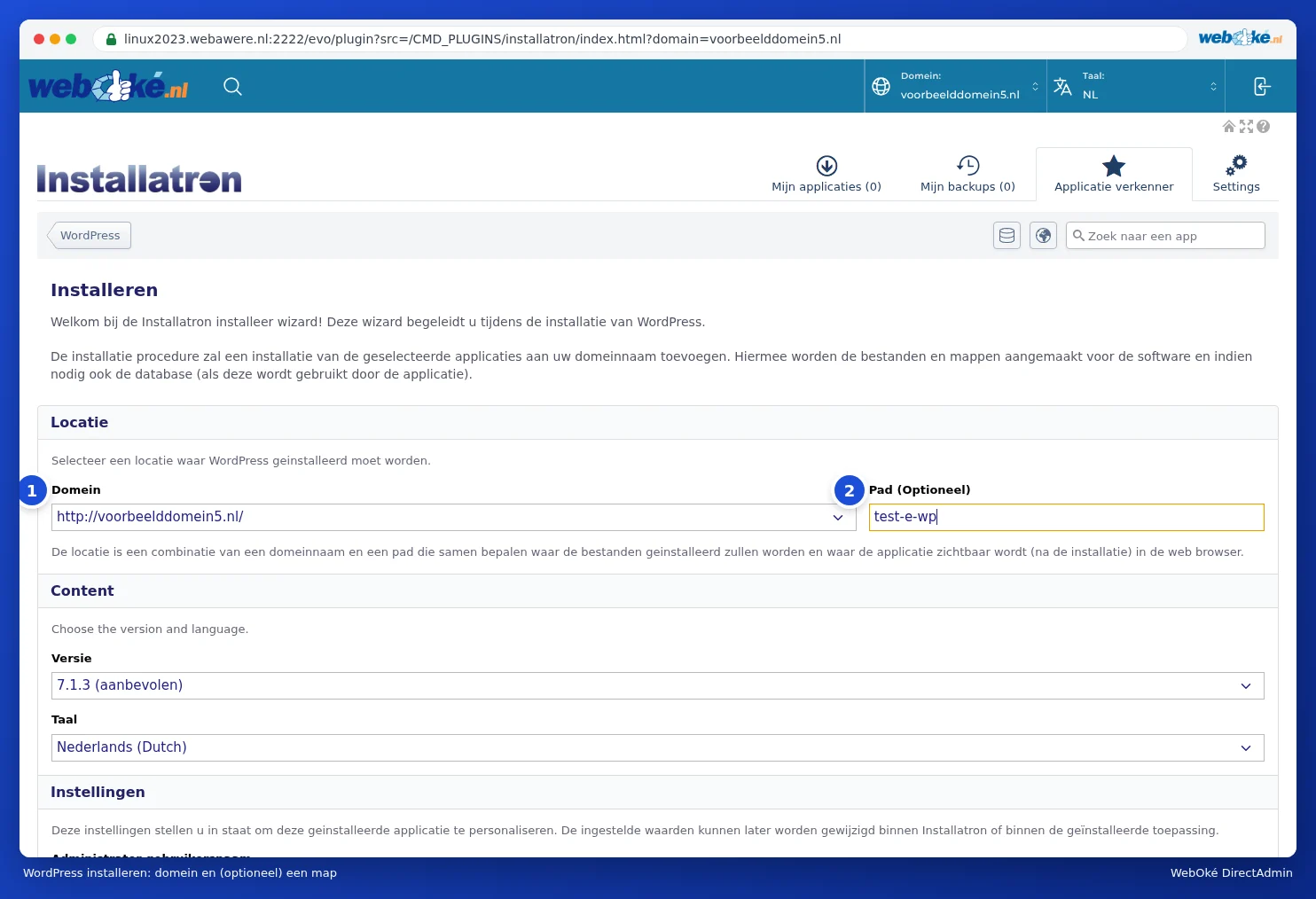Screen dimensions: 1316x899
Task: Focus the Pad (Optioneel) text field
Action: pos(1067,517)
